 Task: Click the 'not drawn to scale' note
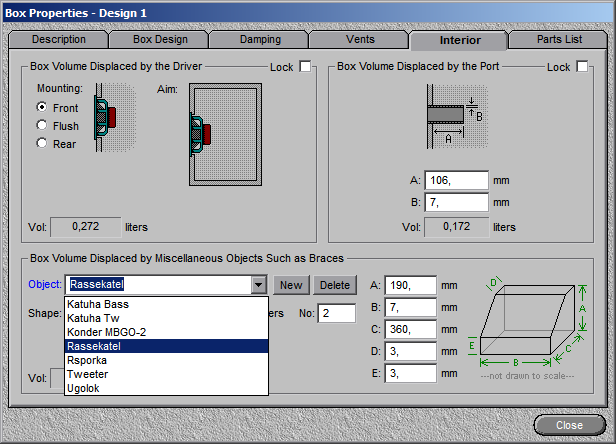[x=527, y=376]
